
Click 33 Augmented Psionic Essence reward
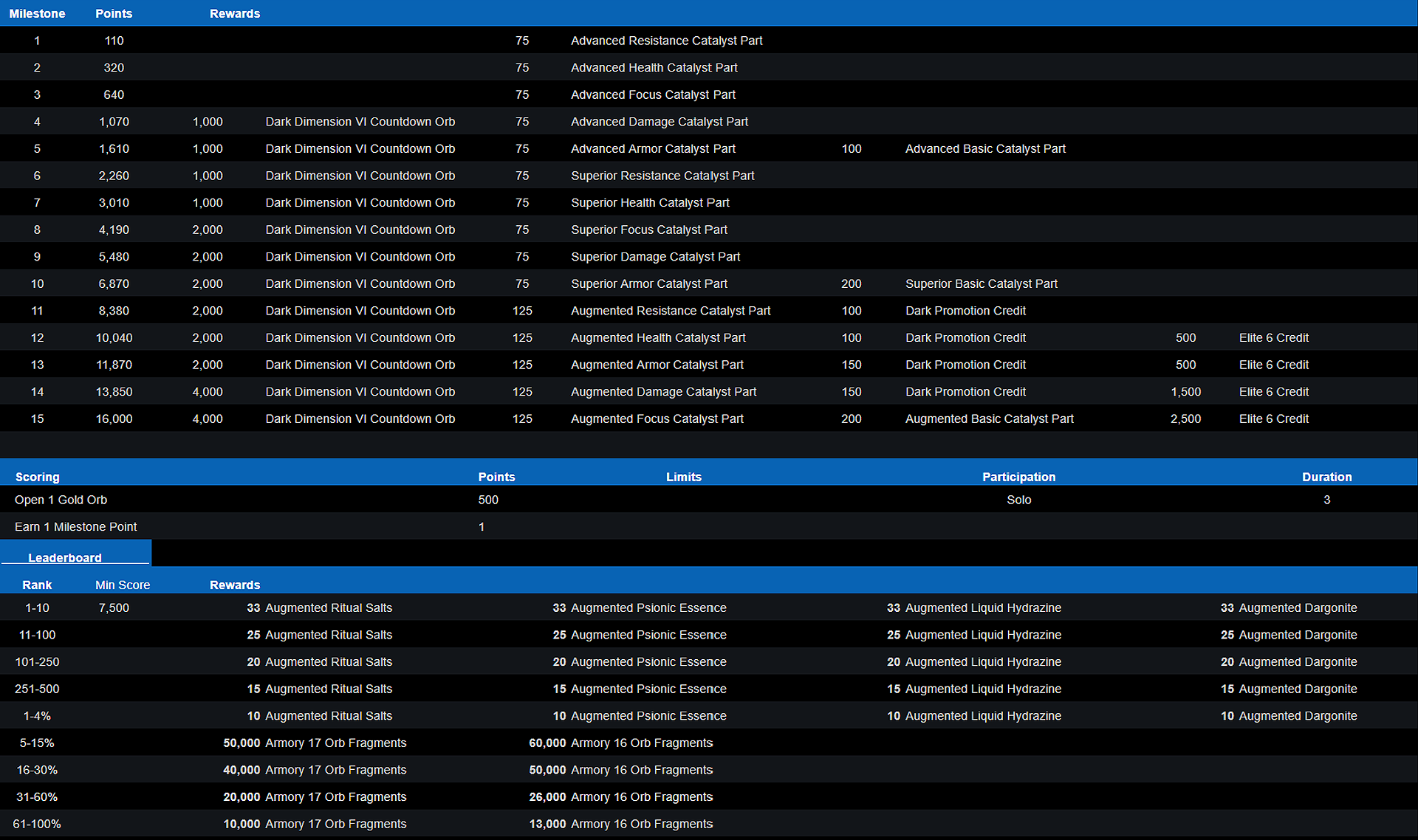[x=640, y=607]
